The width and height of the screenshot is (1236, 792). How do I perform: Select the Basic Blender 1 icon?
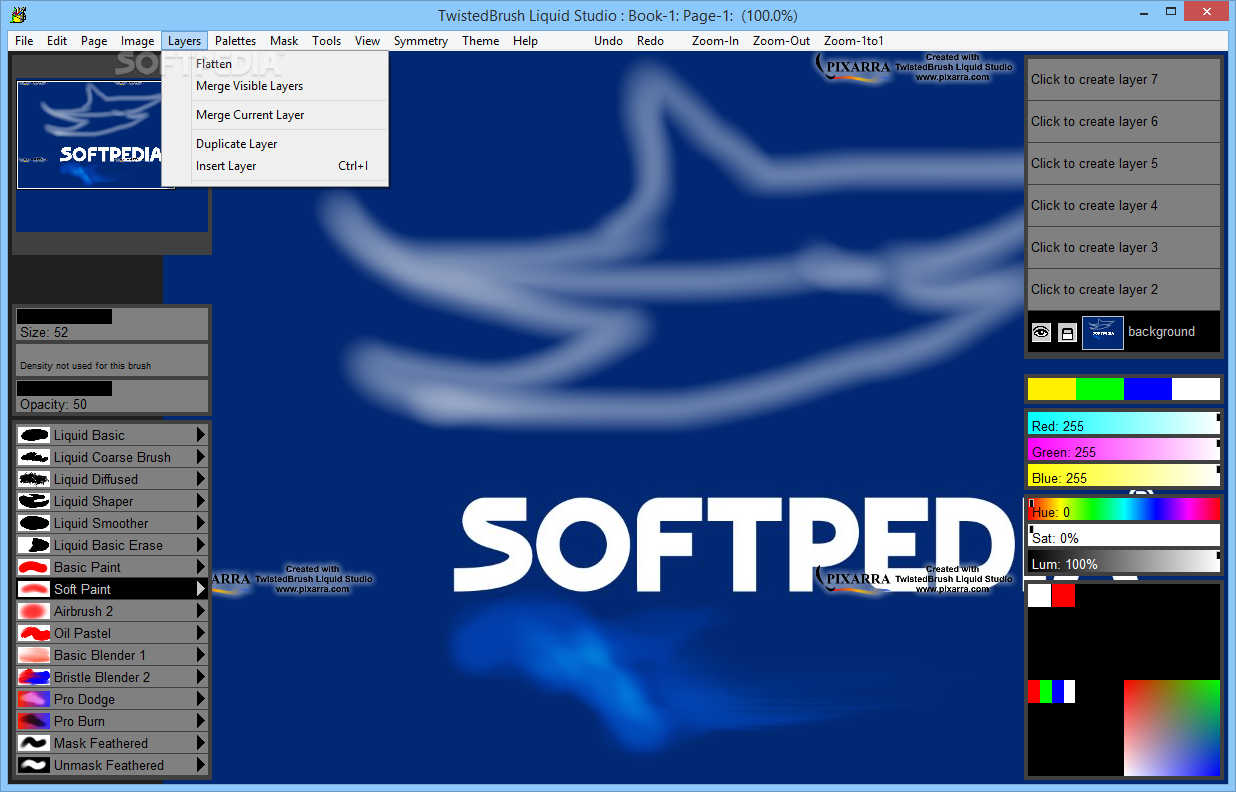coord(34,655)
